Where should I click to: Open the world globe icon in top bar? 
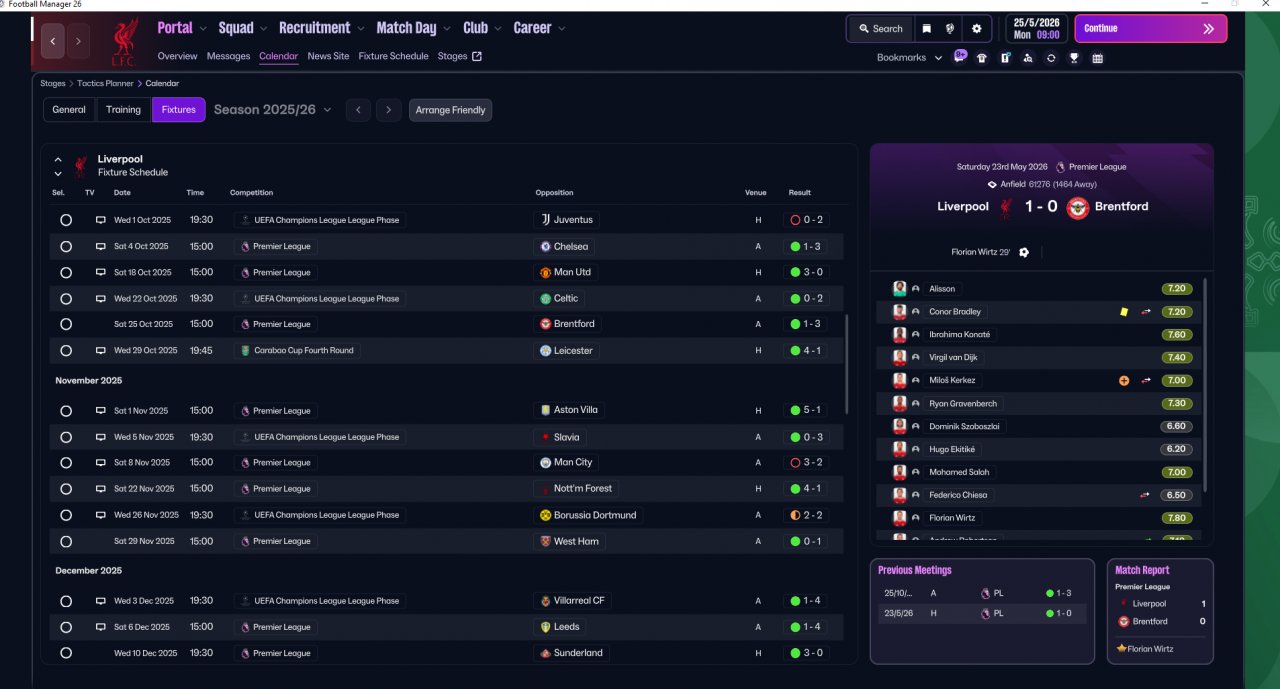point(950,29)
